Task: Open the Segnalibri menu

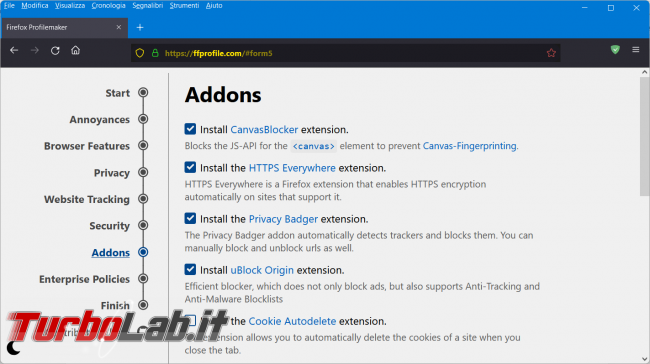Action: [148, 6]
